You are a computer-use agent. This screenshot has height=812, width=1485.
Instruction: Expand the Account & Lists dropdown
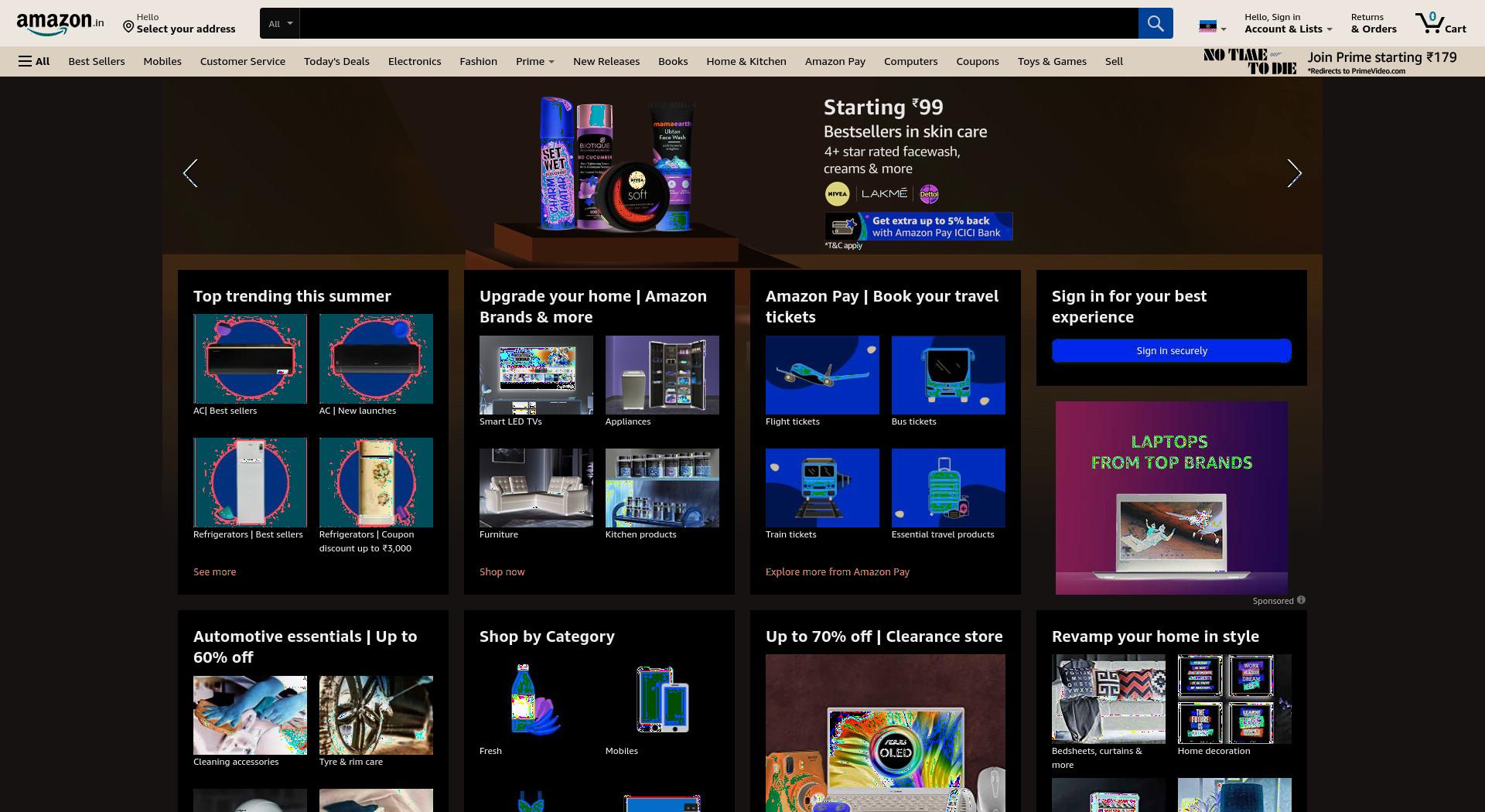click(x=1288, y=23)
